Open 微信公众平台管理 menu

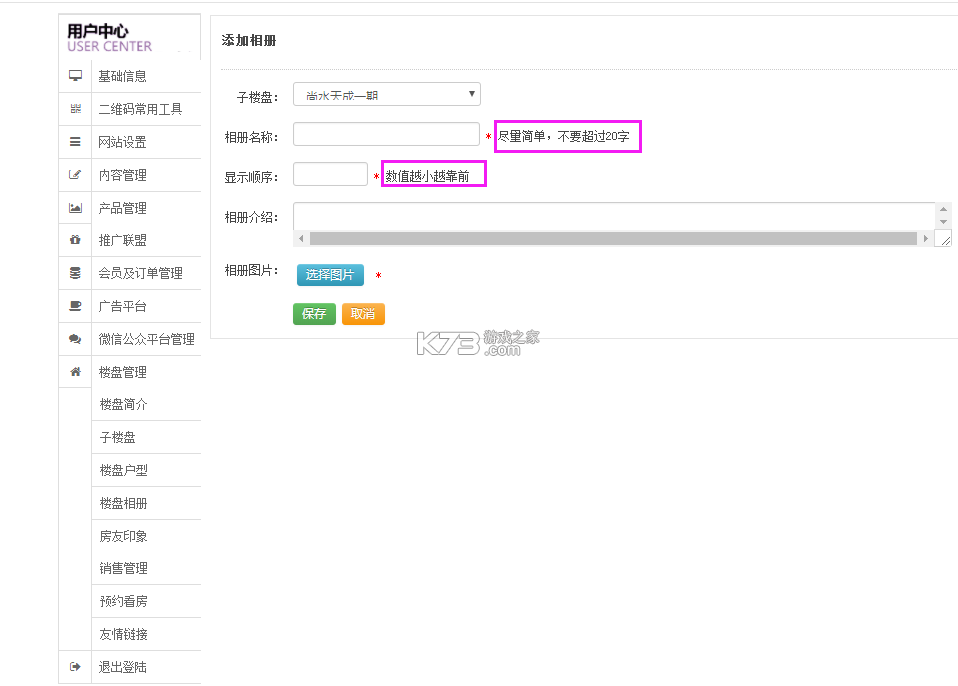(x=147, y=339)
